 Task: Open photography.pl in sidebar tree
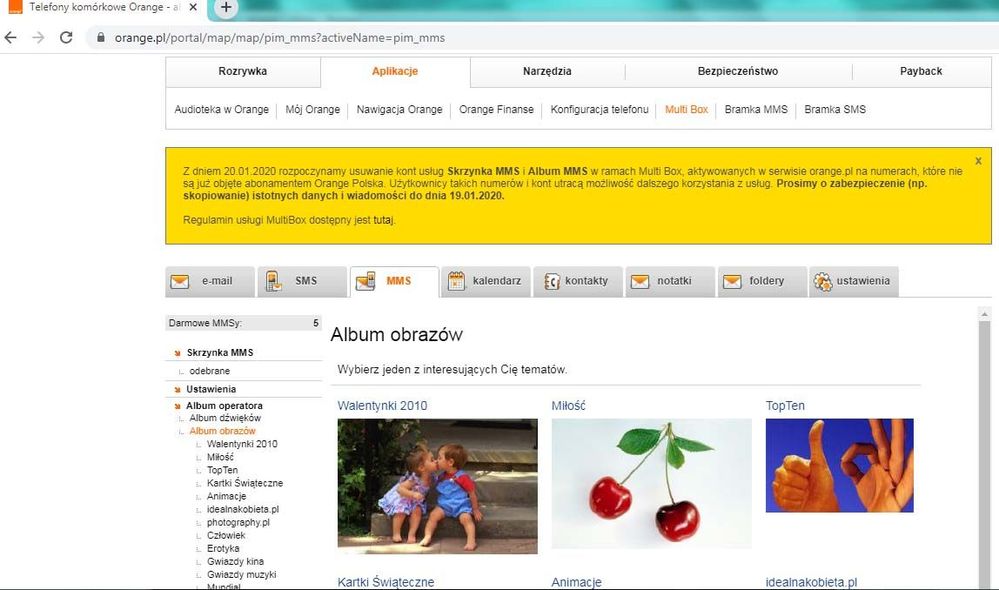(x=238, y=522)
